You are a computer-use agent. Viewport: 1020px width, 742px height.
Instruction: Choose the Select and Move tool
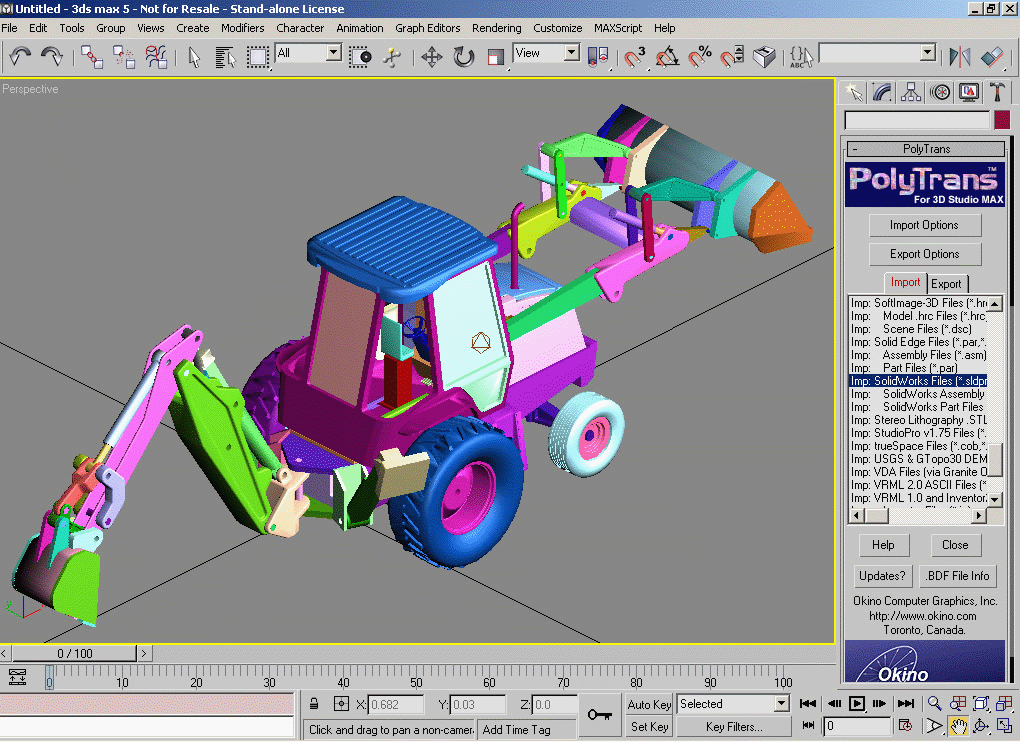pos(431,57)
